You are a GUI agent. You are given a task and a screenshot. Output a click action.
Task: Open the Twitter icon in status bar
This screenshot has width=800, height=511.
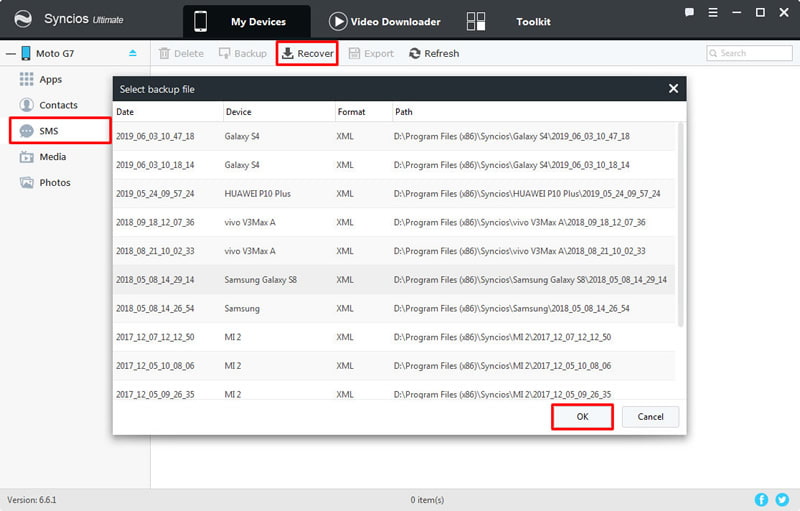pos(782,499)
